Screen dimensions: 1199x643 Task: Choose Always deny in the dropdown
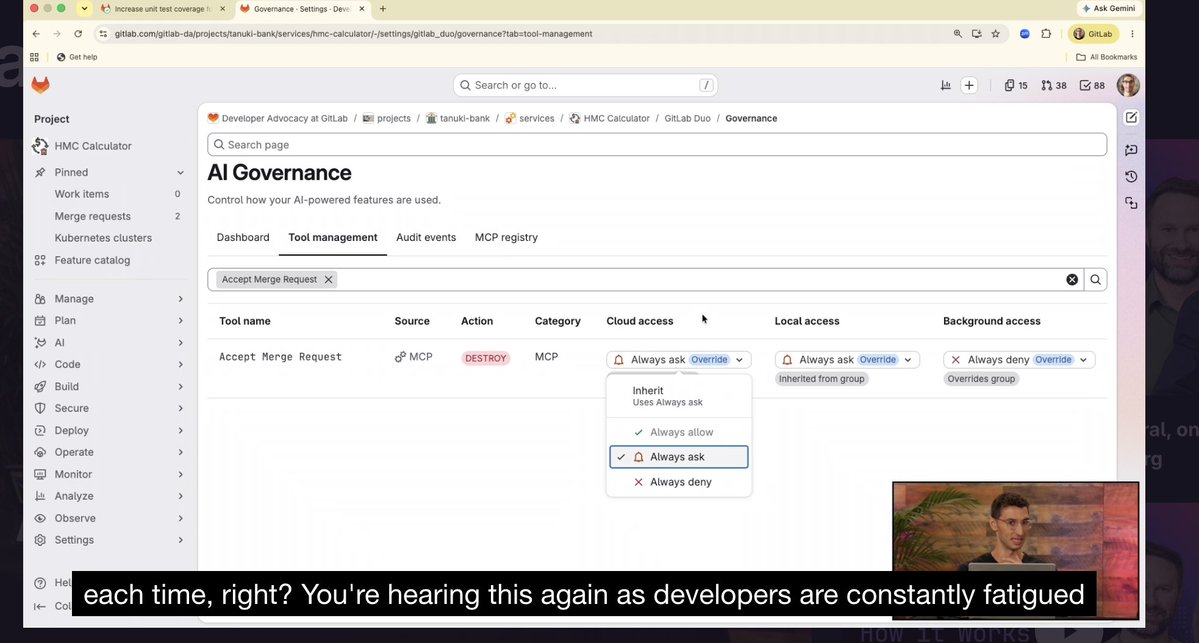(678, 482)
